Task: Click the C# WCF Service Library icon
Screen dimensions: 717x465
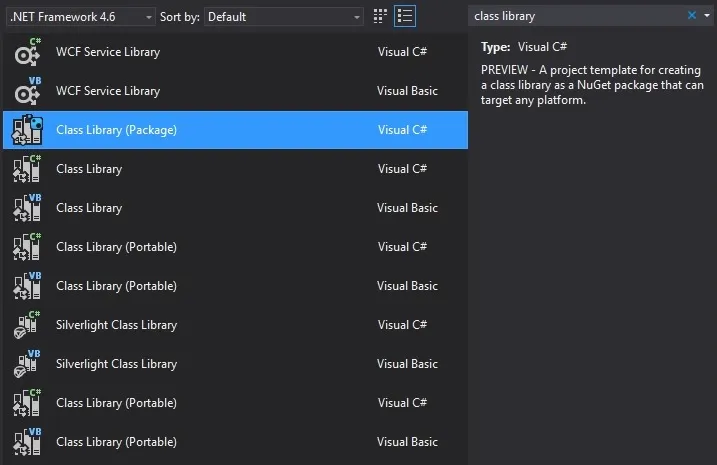Action: [27, 52]
